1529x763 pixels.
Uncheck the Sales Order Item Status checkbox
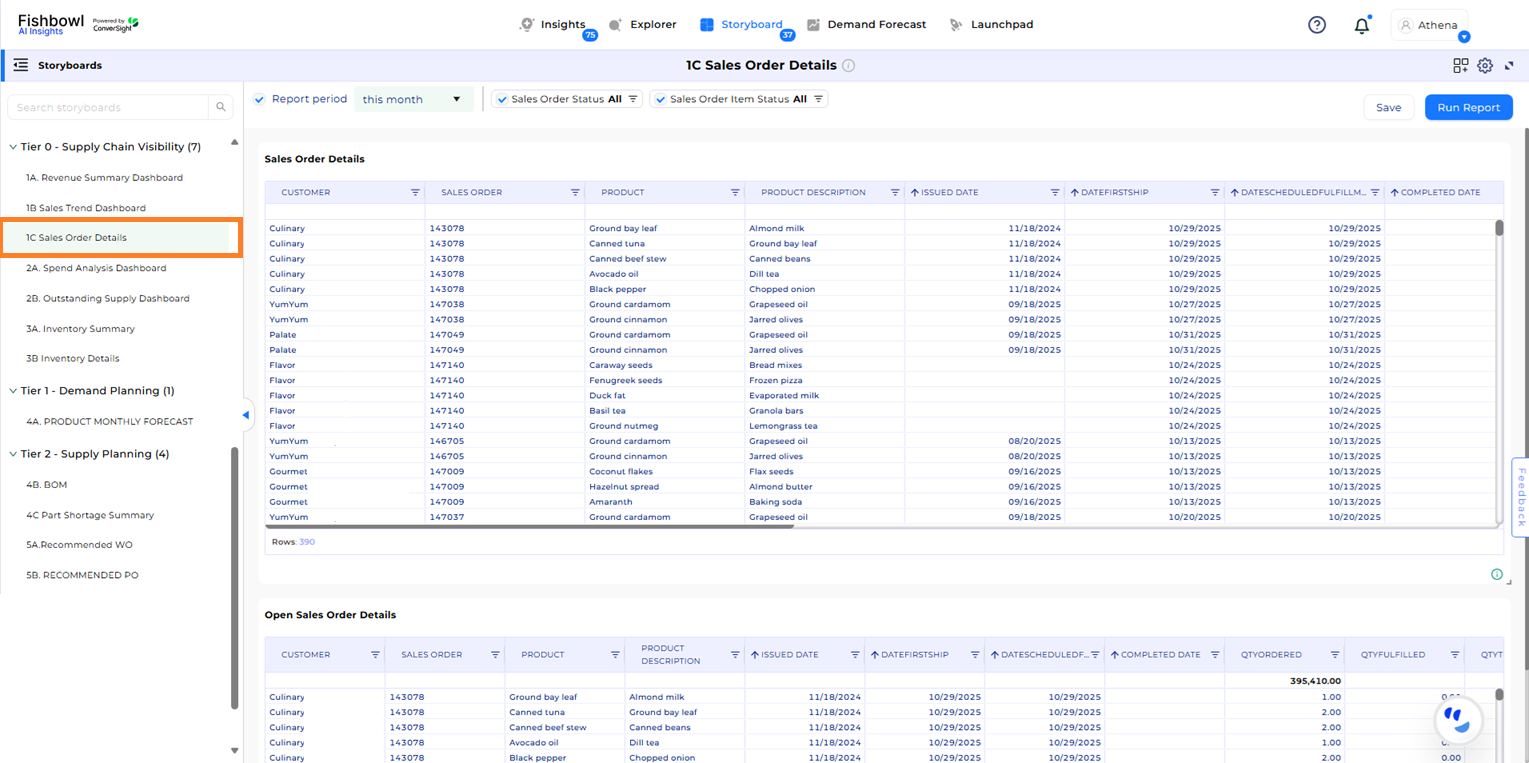click(x=659, y=98)
